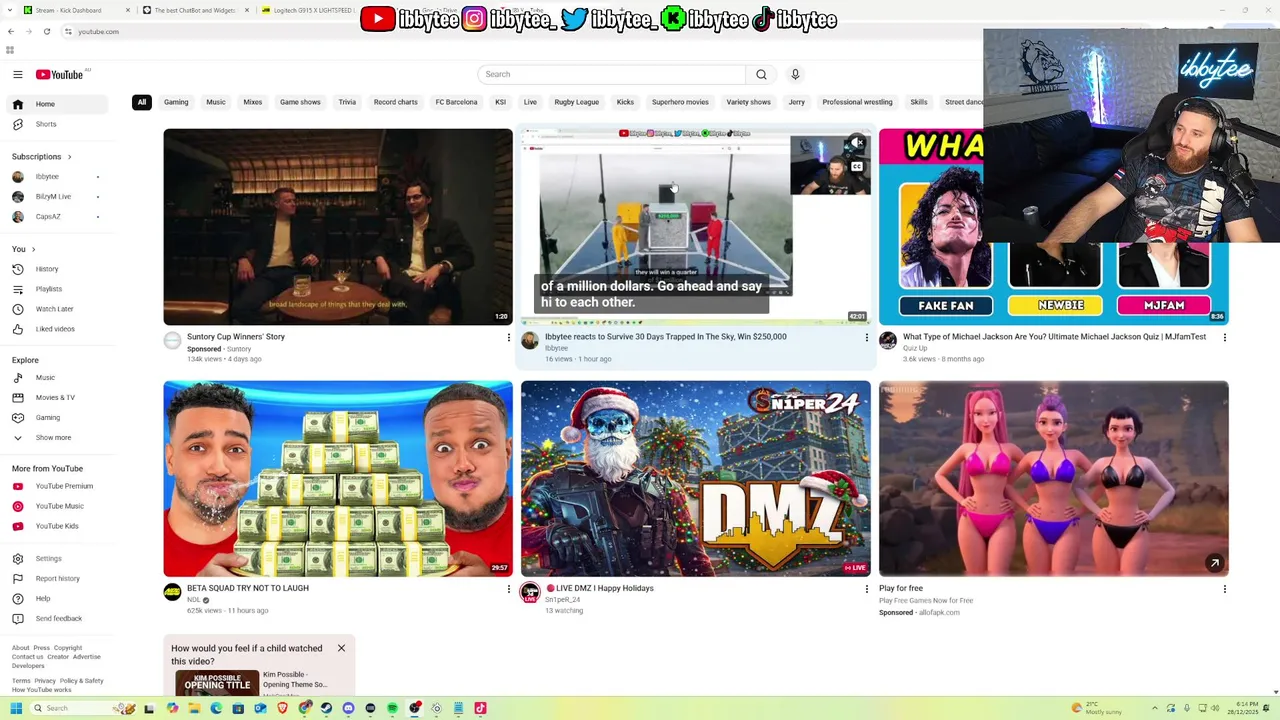The height and width of the screenshot is (720, 1280).
Task: Click the YouTube logo
Action: coord(60,74)
